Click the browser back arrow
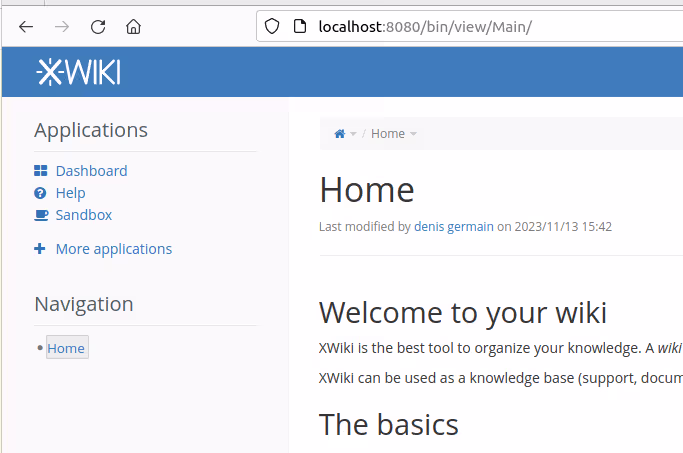This screenshot has height=453, width=683. (26, 27)
